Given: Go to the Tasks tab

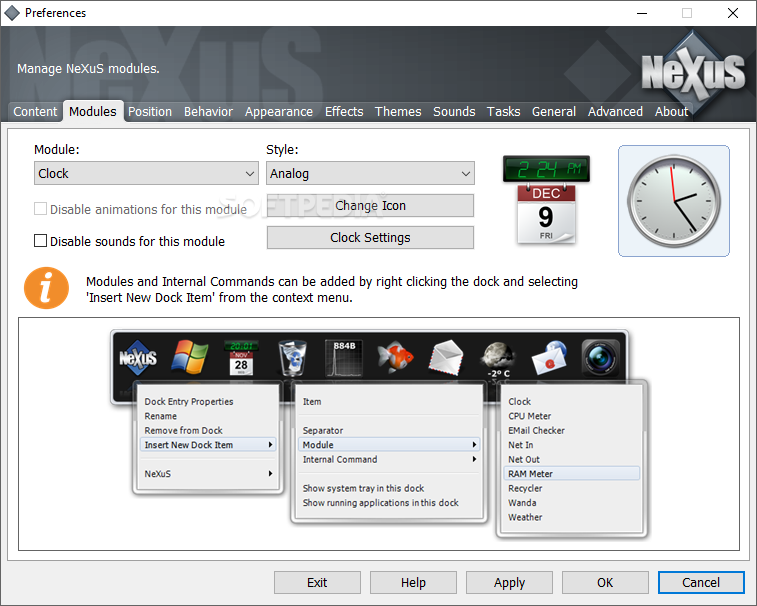Looking at the screenshot, I should [503, 112].
